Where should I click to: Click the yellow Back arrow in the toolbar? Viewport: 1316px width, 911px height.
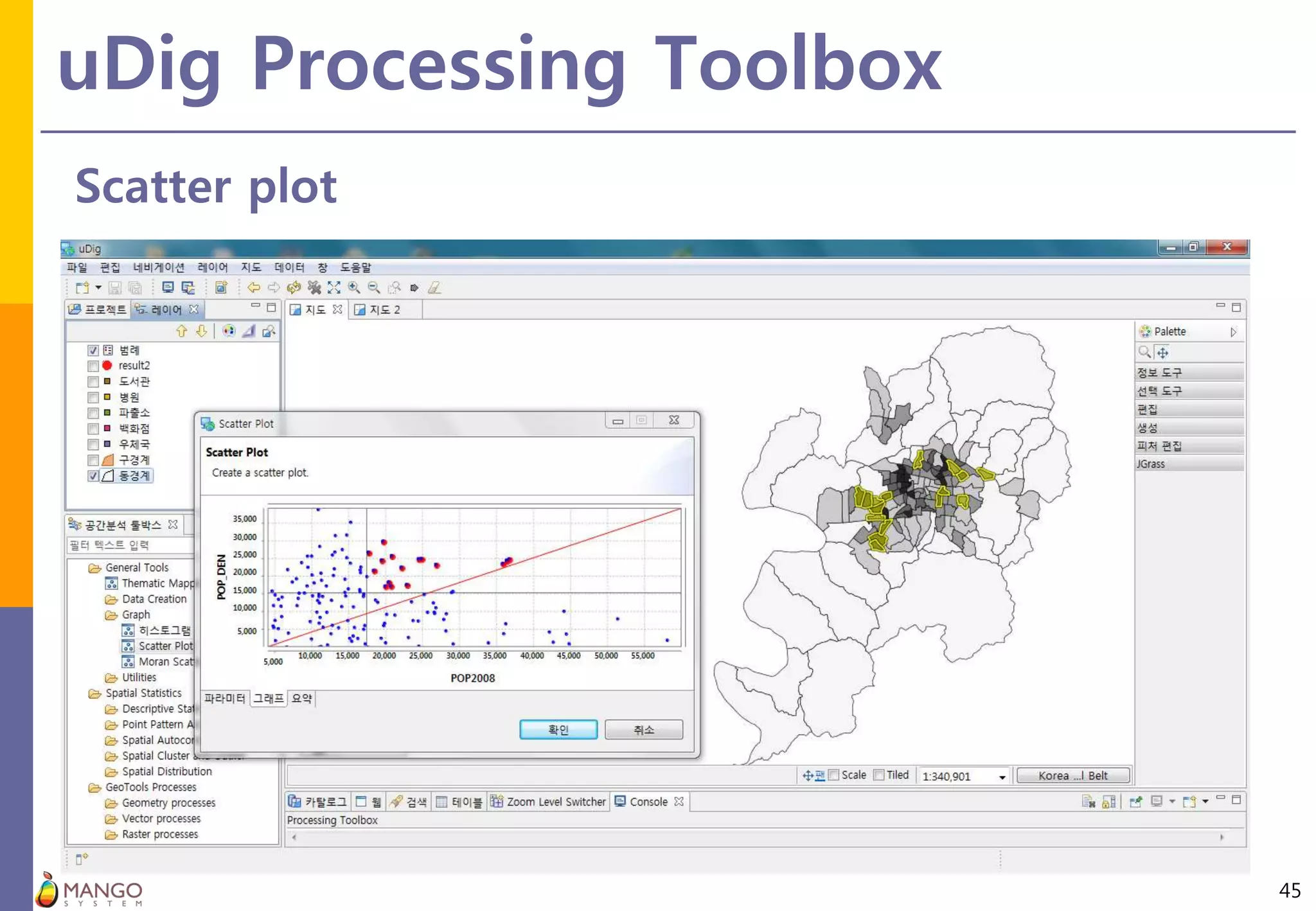pyautogui.click(x=254, y=288)
